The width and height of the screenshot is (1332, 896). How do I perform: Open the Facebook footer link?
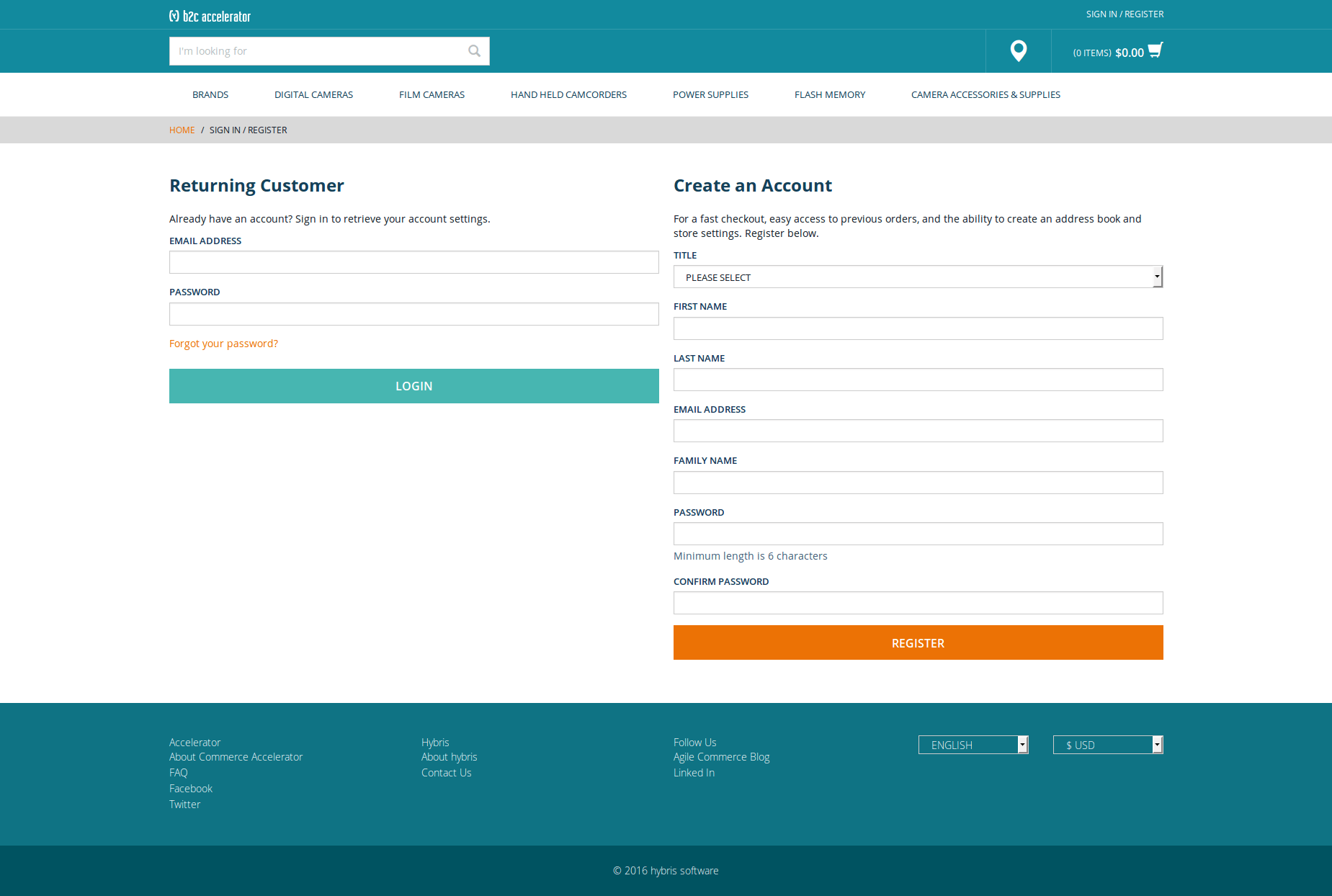tap(191, 789)
